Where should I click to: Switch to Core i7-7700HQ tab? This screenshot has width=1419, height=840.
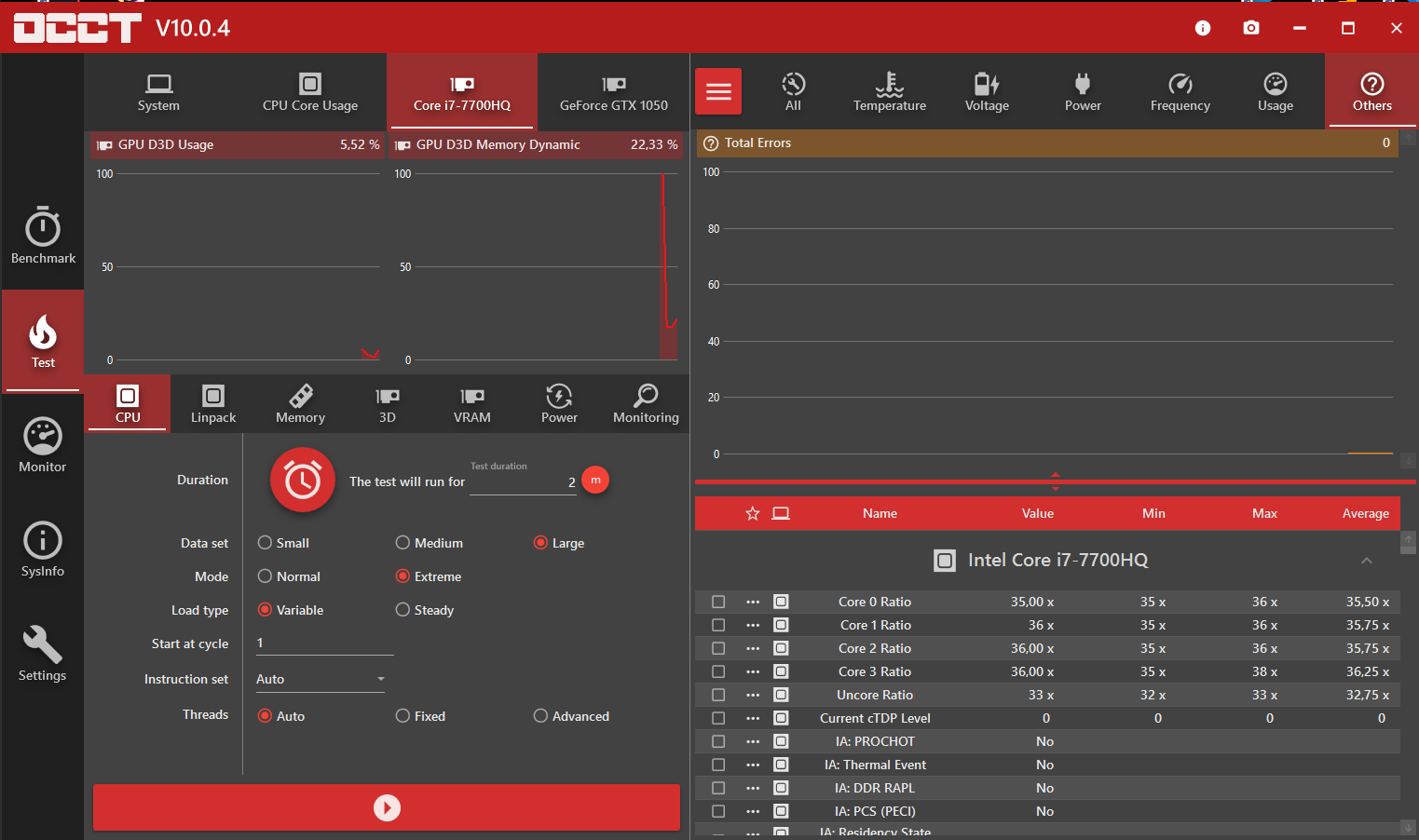click(x=462, y=91)
